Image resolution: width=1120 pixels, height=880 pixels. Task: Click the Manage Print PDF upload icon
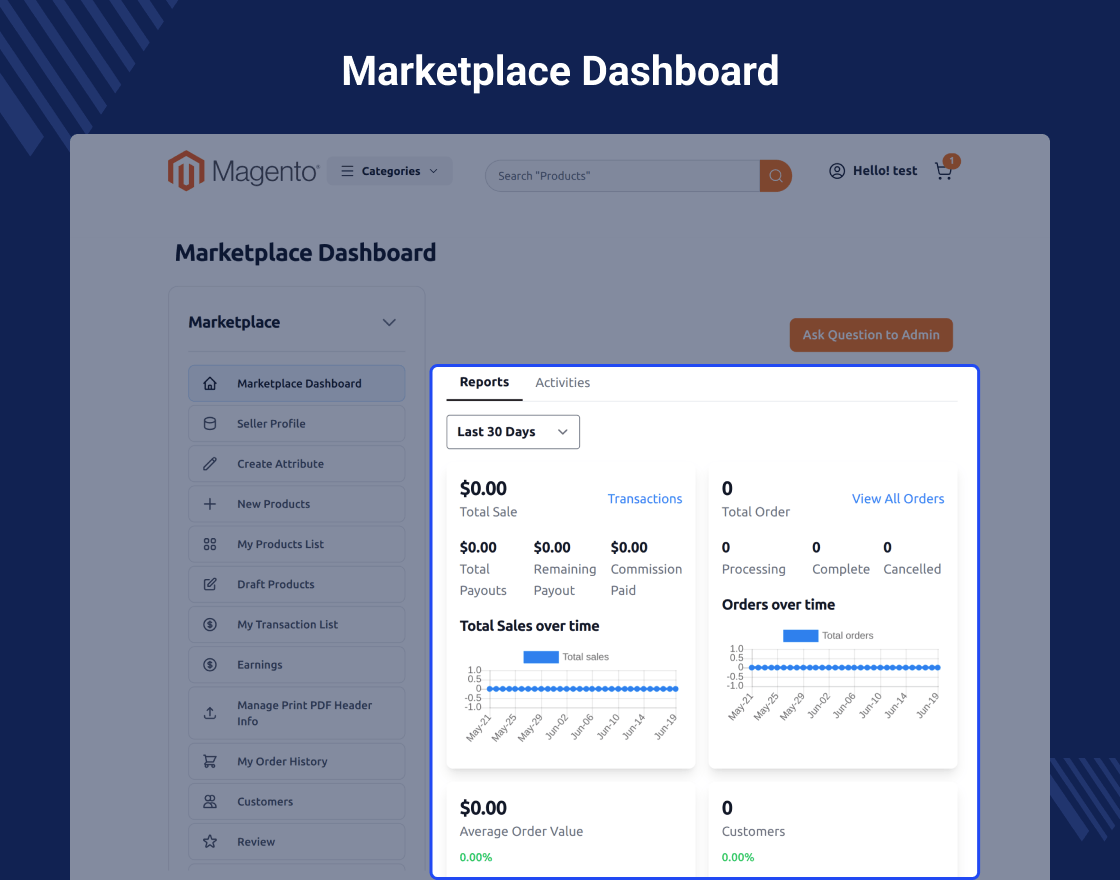pyautogui.click(x=210, y=713)
